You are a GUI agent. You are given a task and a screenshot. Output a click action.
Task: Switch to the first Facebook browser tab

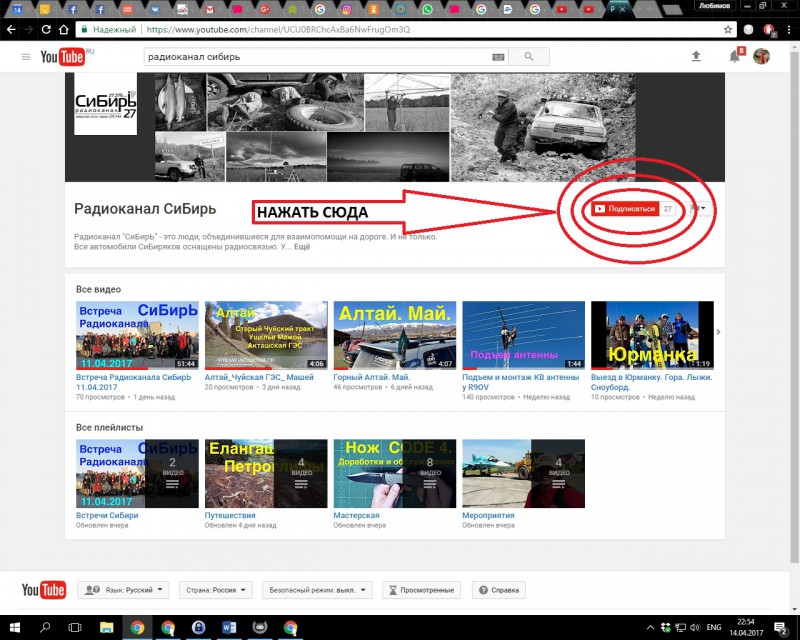pyautogui.click(x=72, y=9)
